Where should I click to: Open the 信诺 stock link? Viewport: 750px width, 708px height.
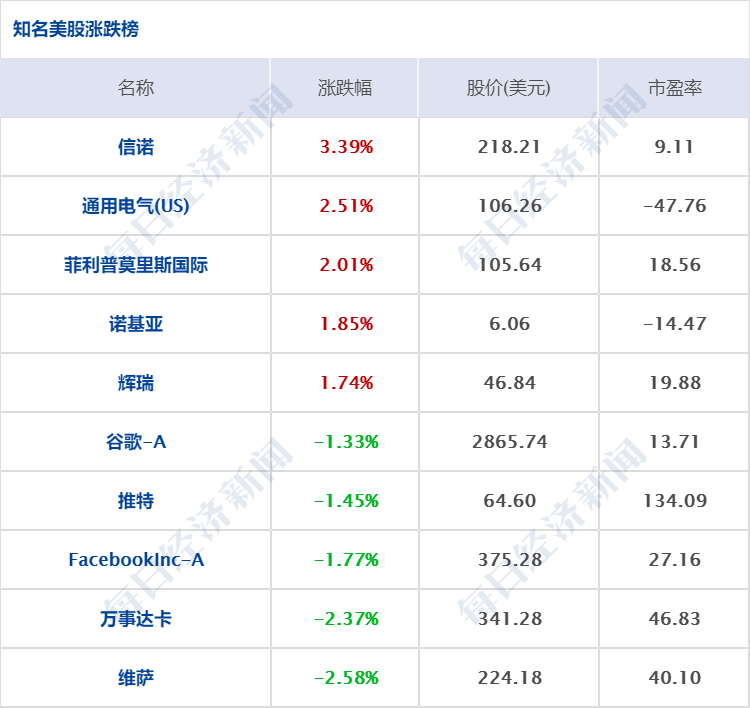[136, 147]
